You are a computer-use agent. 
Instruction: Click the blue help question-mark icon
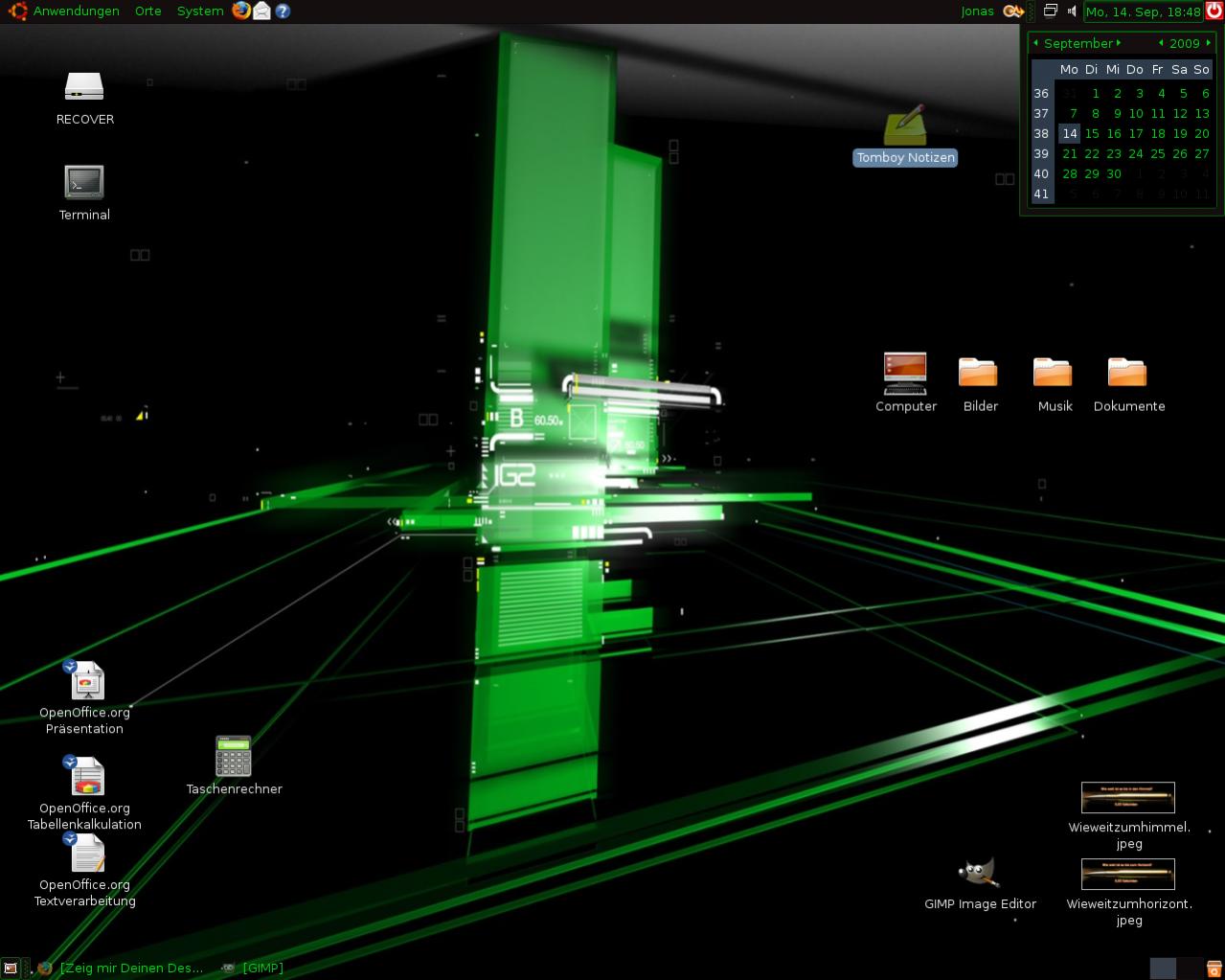[x=283, y=11]
